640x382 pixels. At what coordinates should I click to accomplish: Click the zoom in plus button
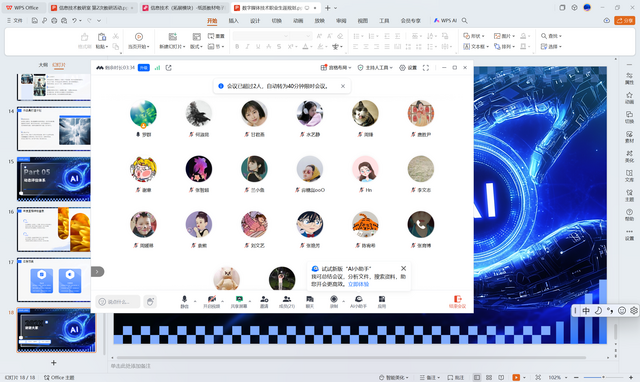[631, 378]
